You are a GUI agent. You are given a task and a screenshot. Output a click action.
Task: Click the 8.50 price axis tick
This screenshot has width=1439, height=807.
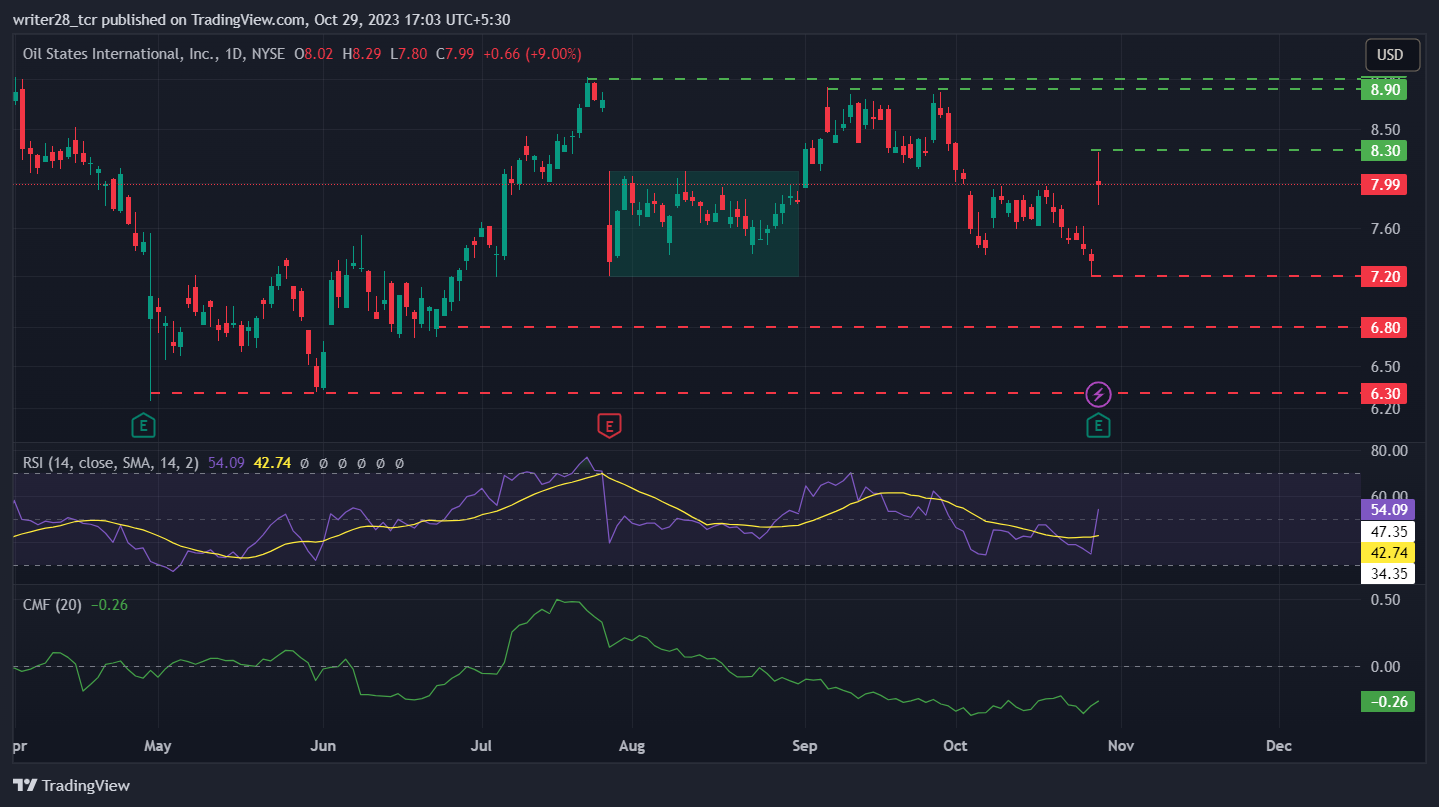point(1385,129)
